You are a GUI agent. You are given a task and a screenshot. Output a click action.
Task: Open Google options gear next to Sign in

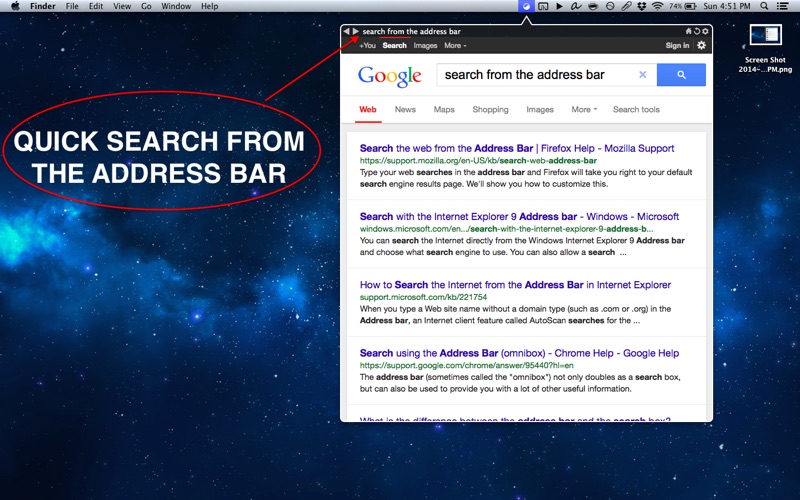pyautogui.click(x=702, y=45)
